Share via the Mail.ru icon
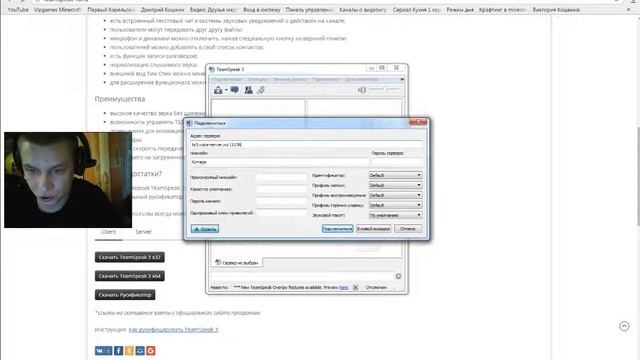 (140, 351)
